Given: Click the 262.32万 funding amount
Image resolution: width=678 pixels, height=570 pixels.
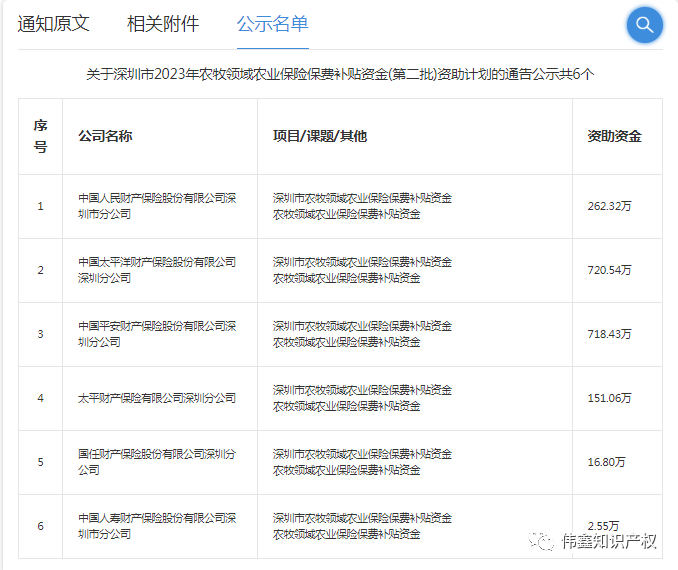Looking at the screenshot, I should 609,206.
